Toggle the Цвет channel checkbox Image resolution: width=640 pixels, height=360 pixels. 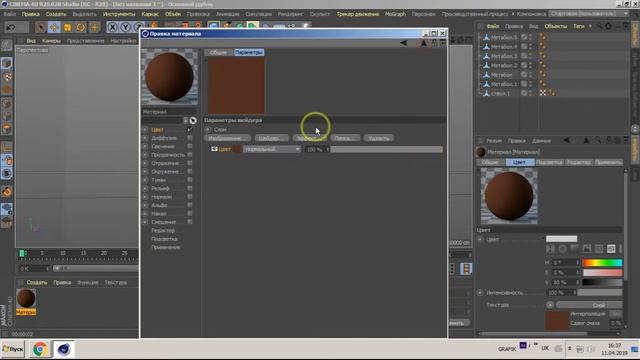click(x=190, y=129)
